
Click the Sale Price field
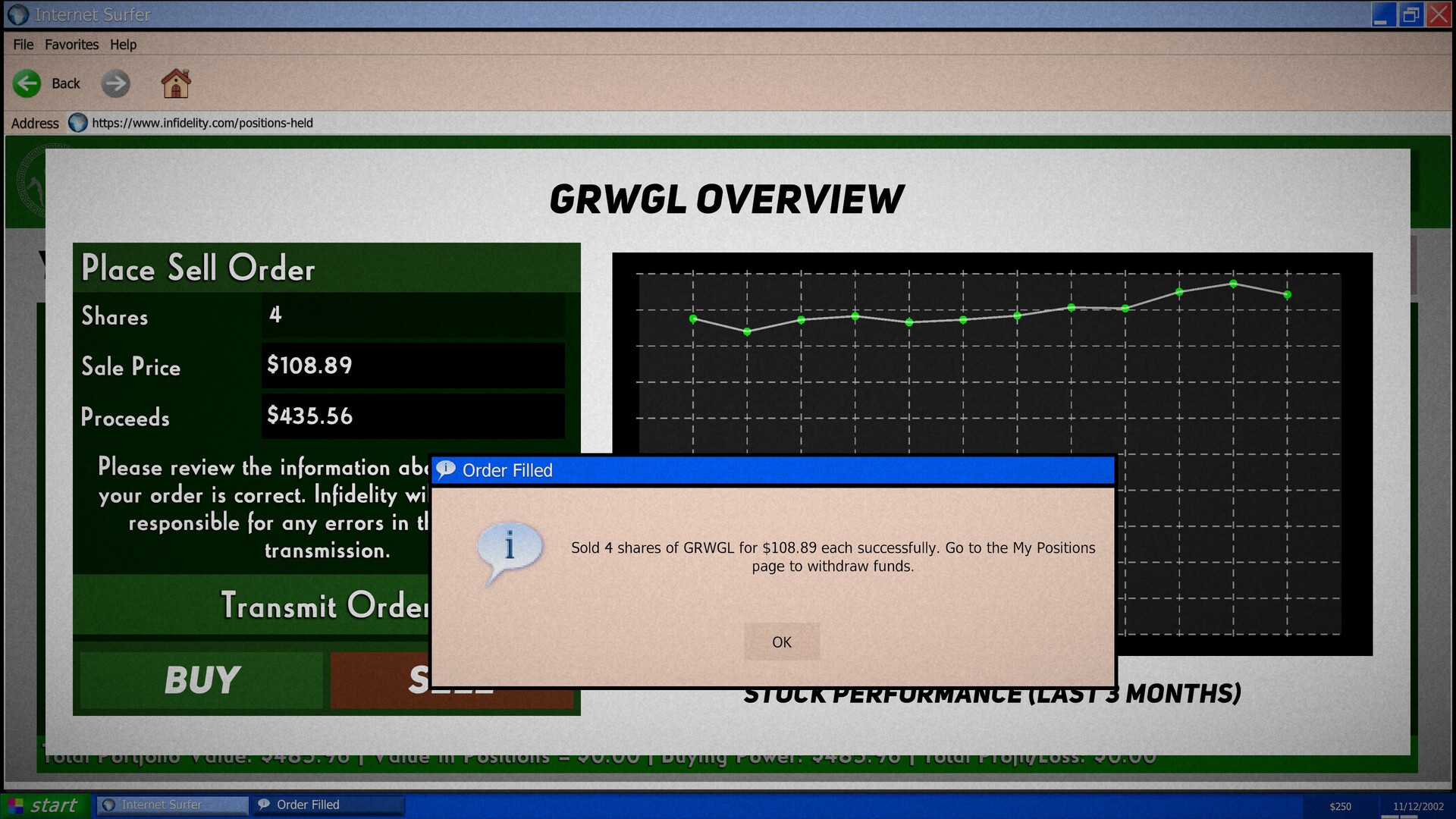(x=413, y=366)
